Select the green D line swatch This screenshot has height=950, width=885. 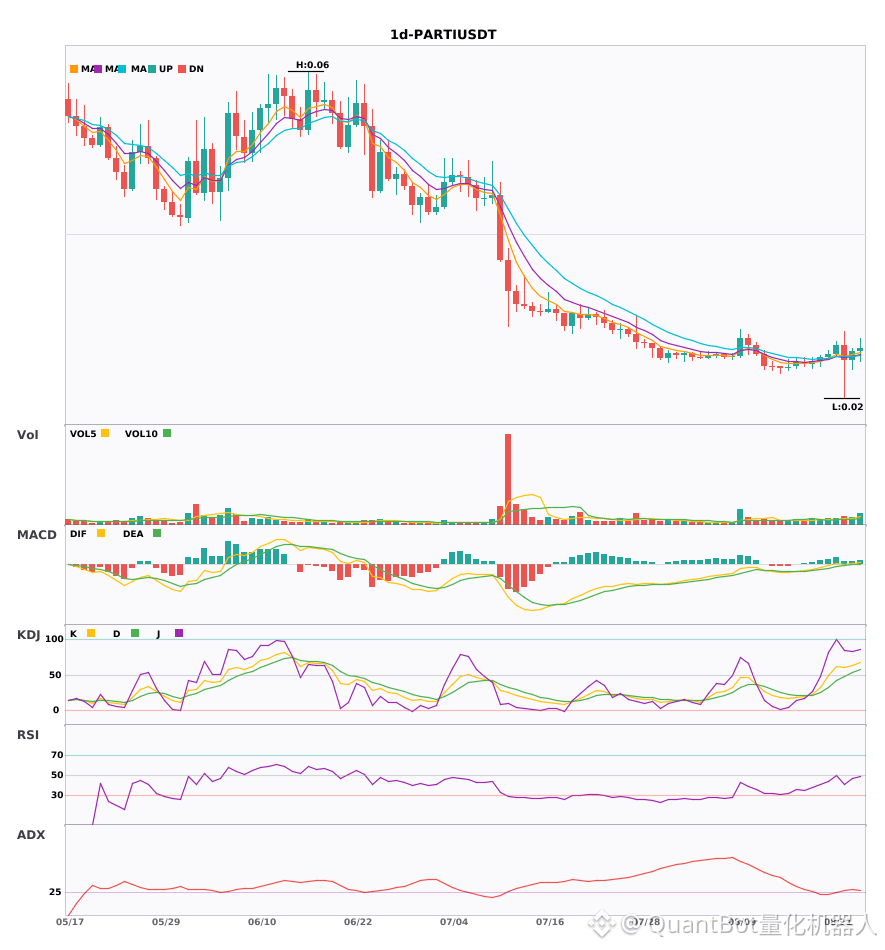[x=135, y=633]
